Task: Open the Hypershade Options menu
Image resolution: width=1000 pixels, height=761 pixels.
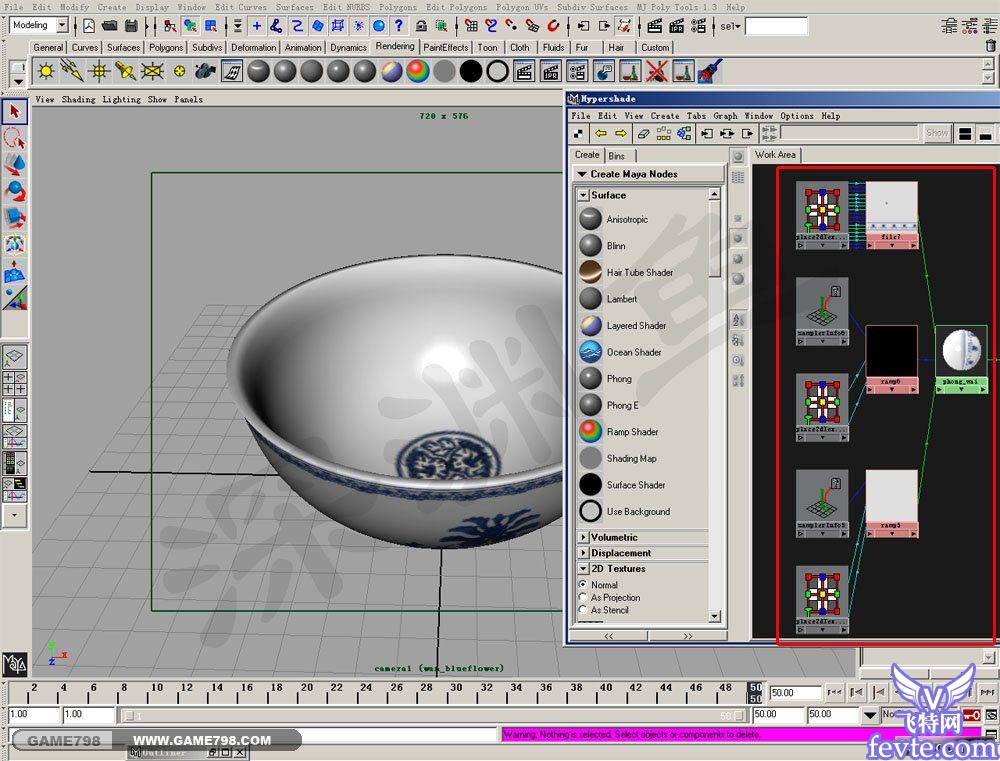Action: coord(797,116)
